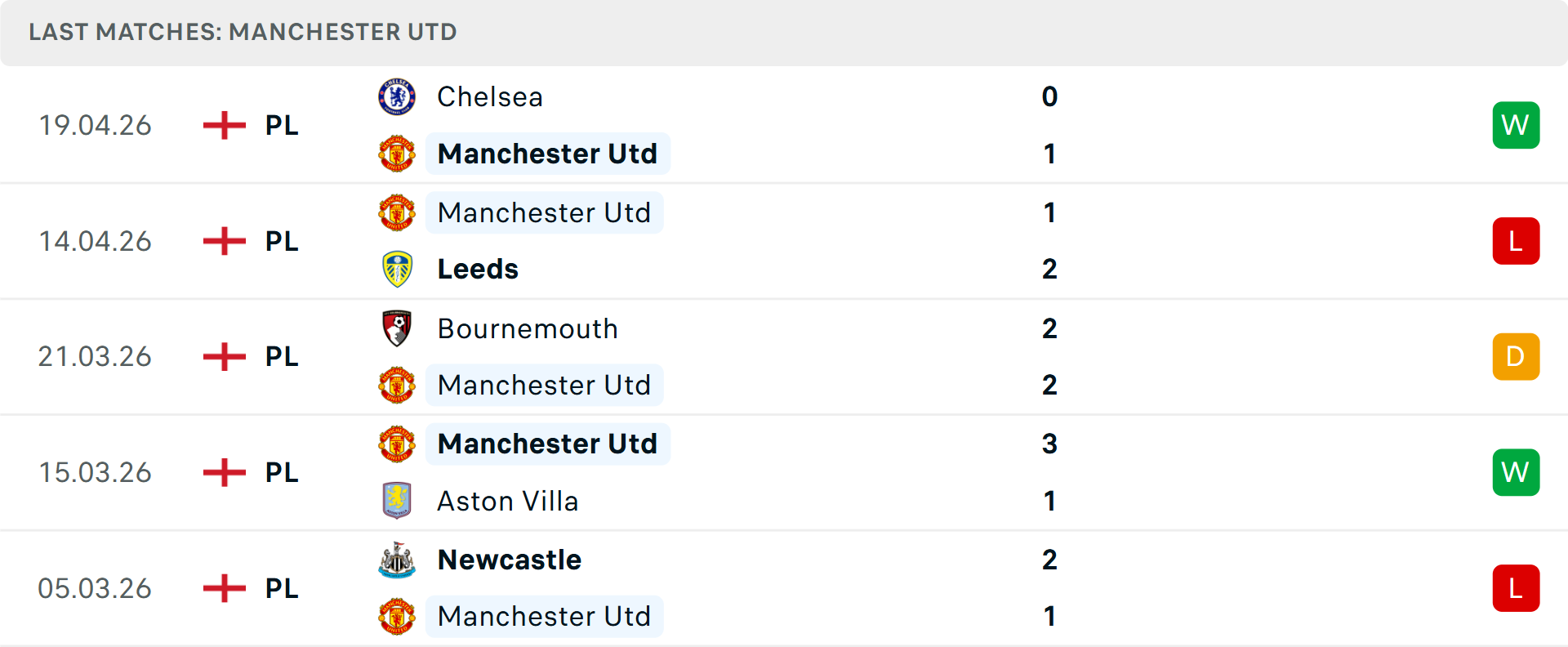Click England flag icon for 14.04.26 match

(225, 241)
